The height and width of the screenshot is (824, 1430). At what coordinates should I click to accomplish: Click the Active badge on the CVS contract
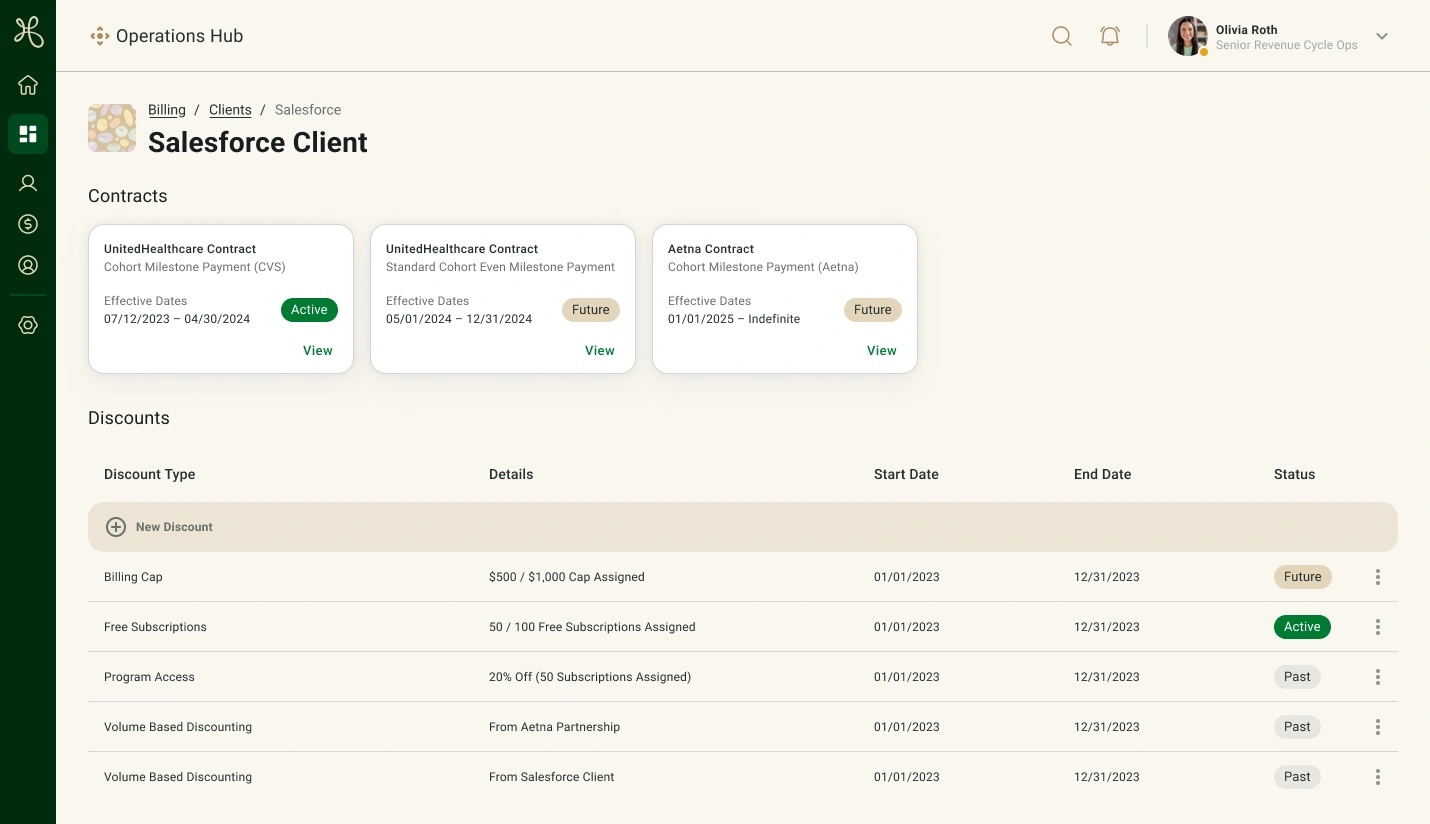click(309, 310)
